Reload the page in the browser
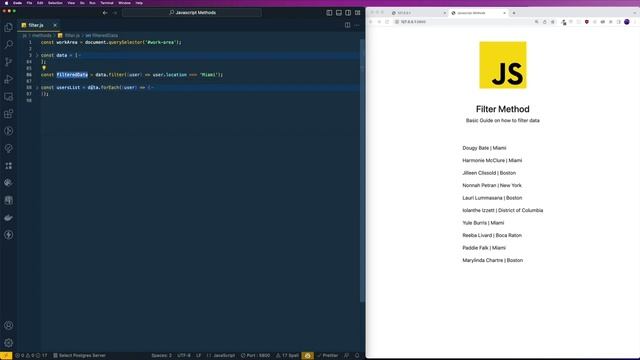Image resolution: width=640 pixels, height=360 pixels. (x=387, y=22)
